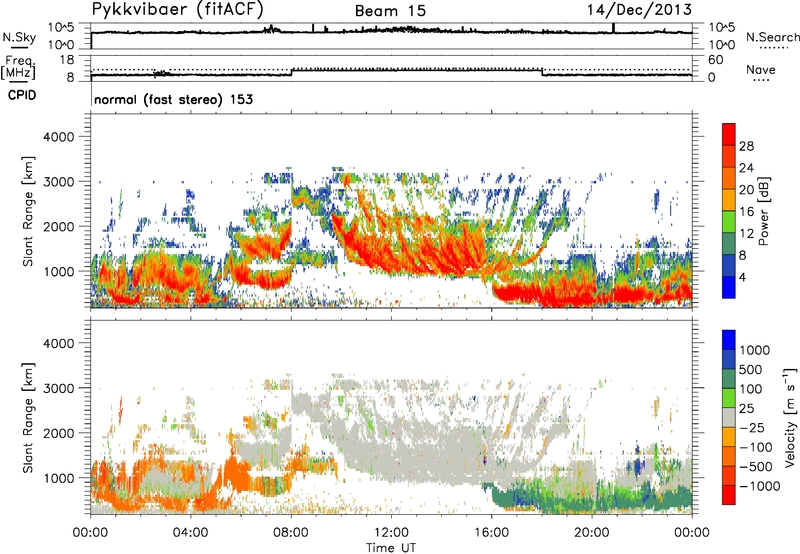This screenshot has width=800, height=554.
Task: Click the Beam 15 label
Action: coord(390,11)
